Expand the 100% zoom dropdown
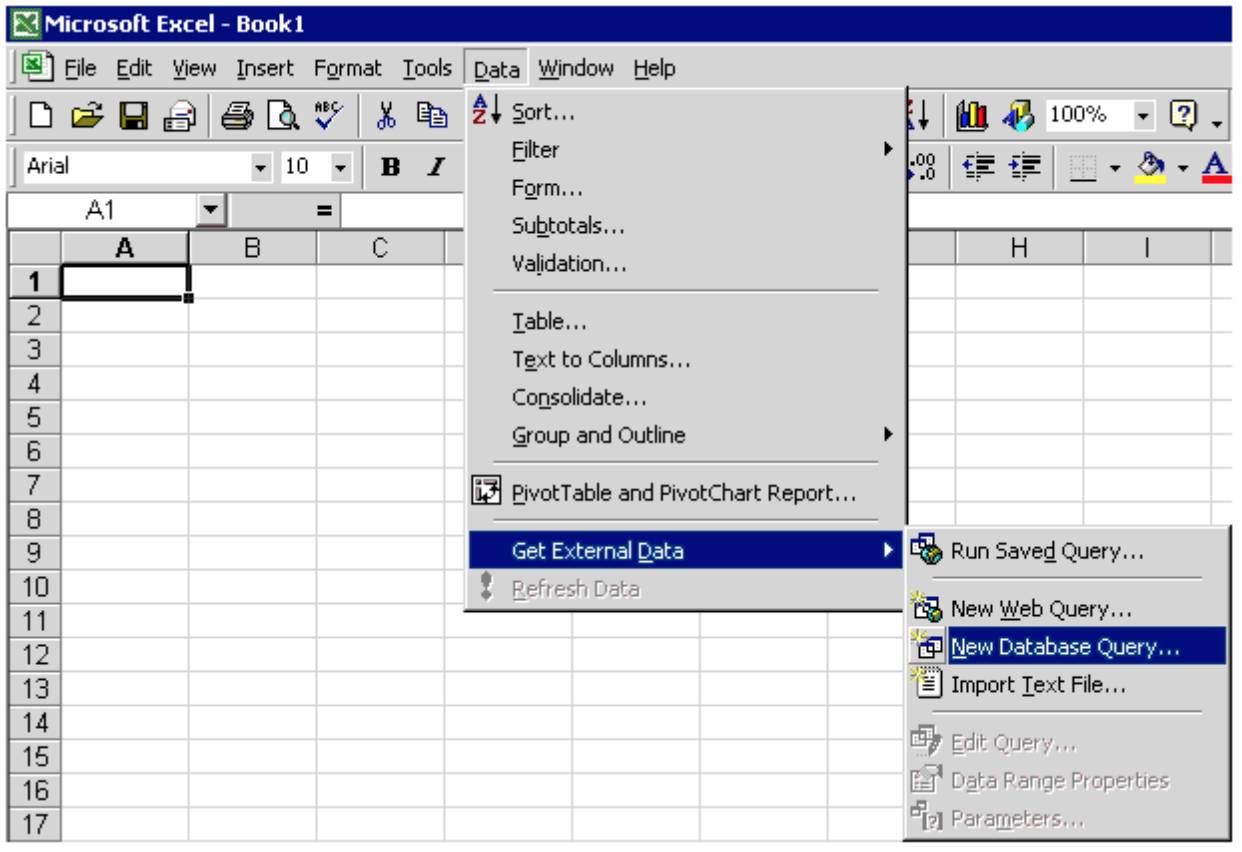The width and height of the screenshot is (1242, 852). (1143, 116)
